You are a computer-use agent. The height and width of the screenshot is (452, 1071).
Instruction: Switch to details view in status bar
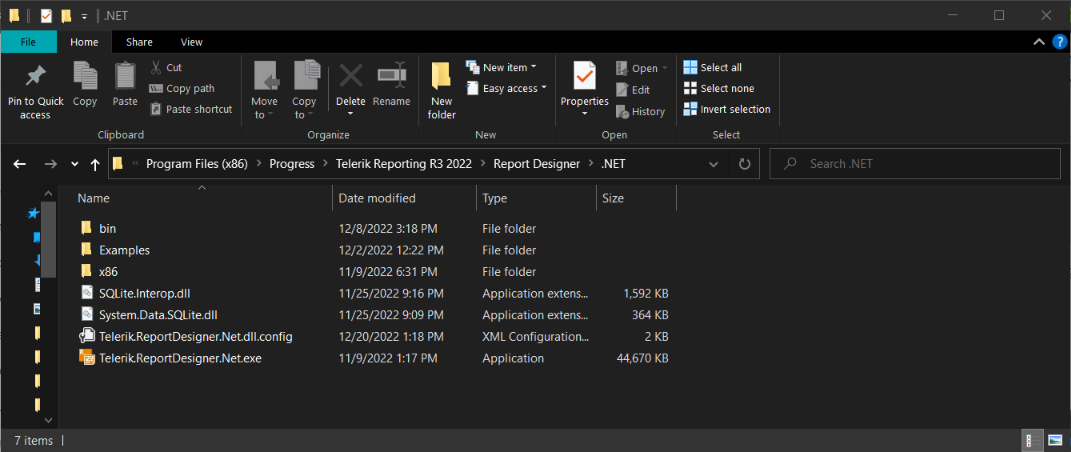(1033, 440)
